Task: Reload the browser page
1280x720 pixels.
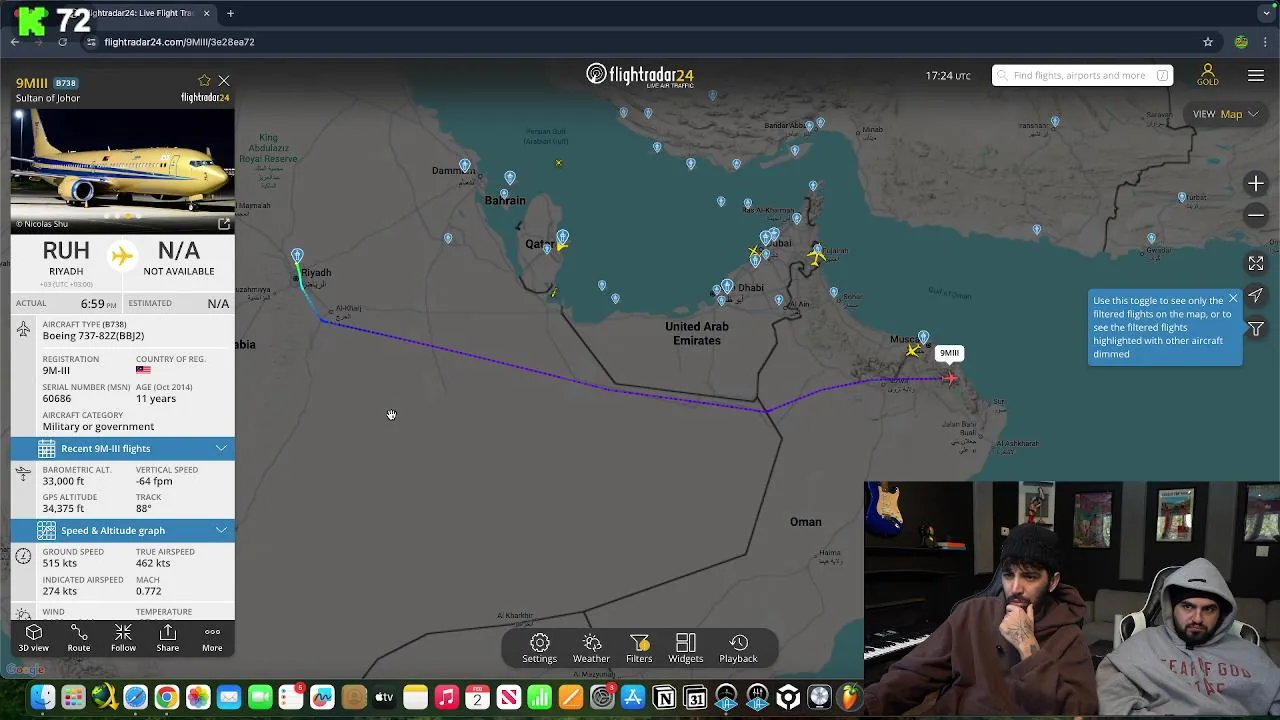Action: pyautogui.click(x=62, y=42)
